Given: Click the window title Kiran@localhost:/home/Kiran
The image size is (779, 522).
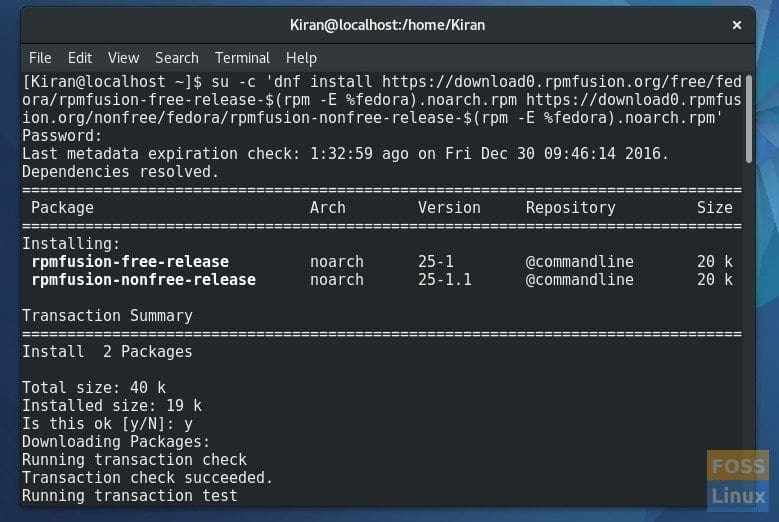Looking at the screenshot, I should click(x=388, y=25).
